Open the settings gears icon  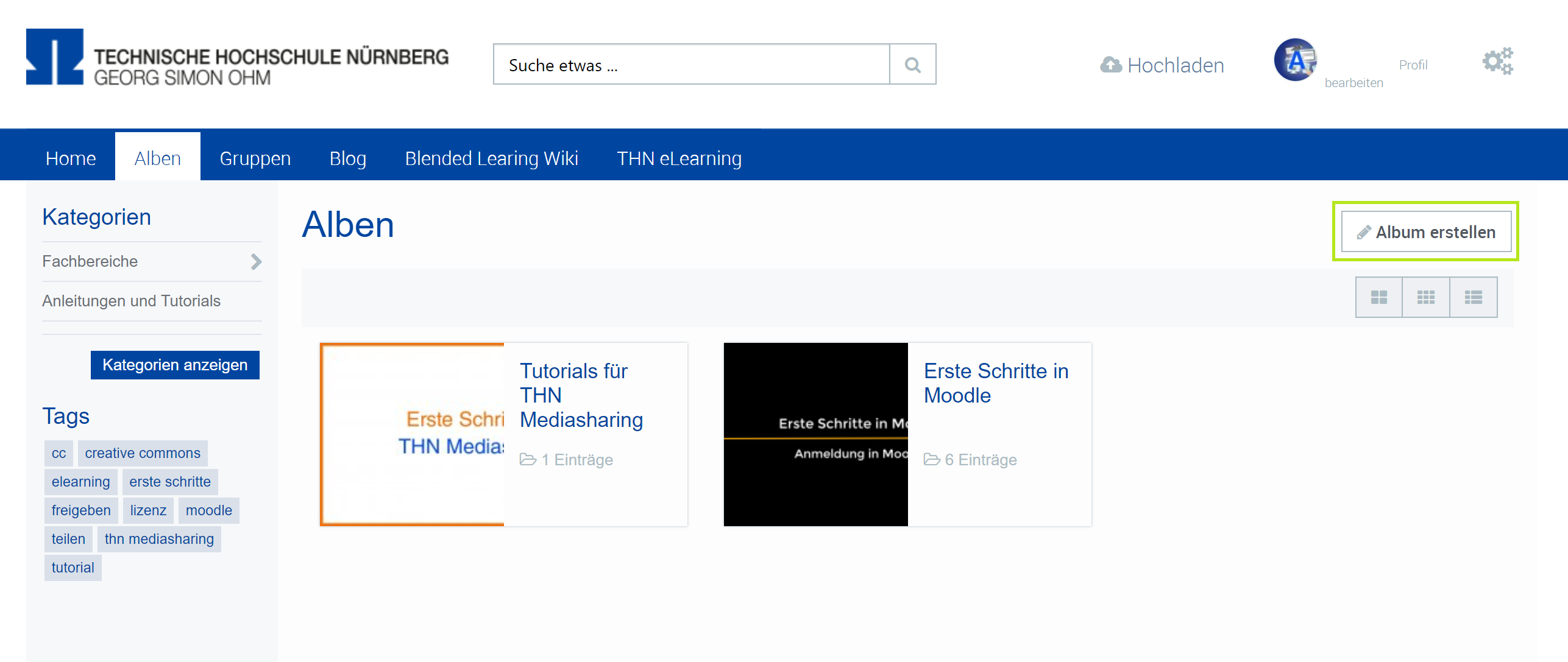point(1497,61)
